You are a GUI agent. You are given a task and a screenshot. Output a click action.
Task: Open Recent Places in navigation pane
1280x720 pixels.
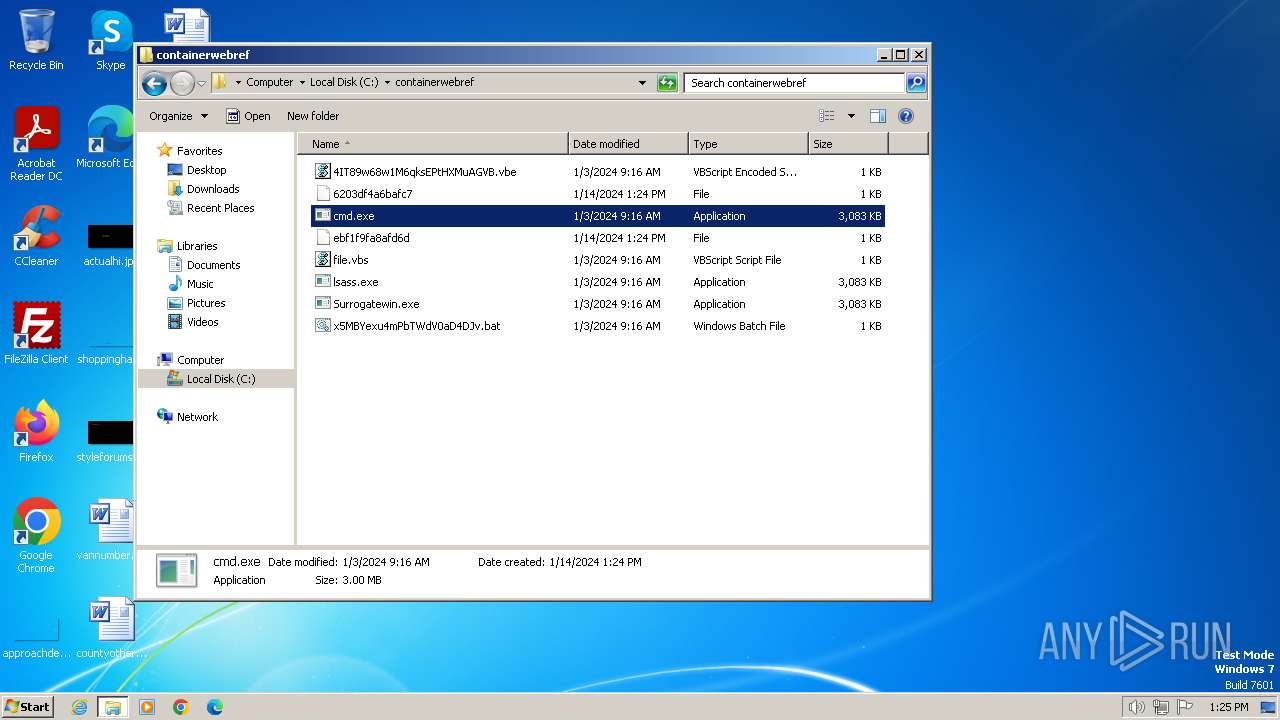click(220, 208)
